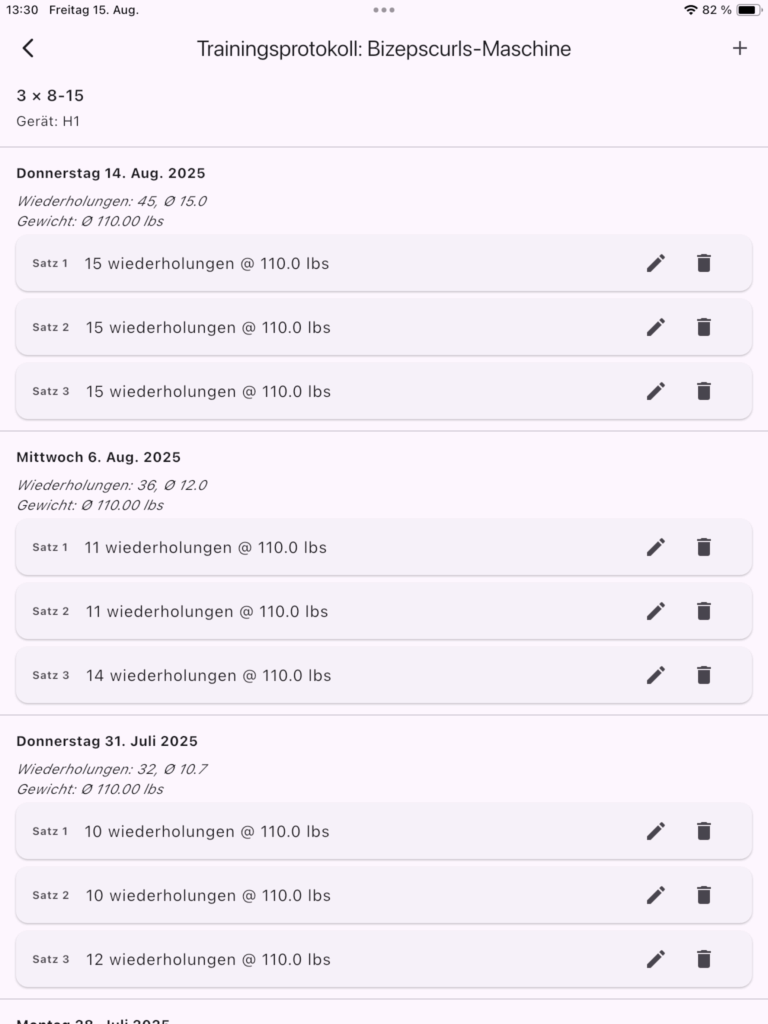Delete Satz 2 of Mittwoch 6. Aug.
768x1024 pixels.
click(704, 611)
